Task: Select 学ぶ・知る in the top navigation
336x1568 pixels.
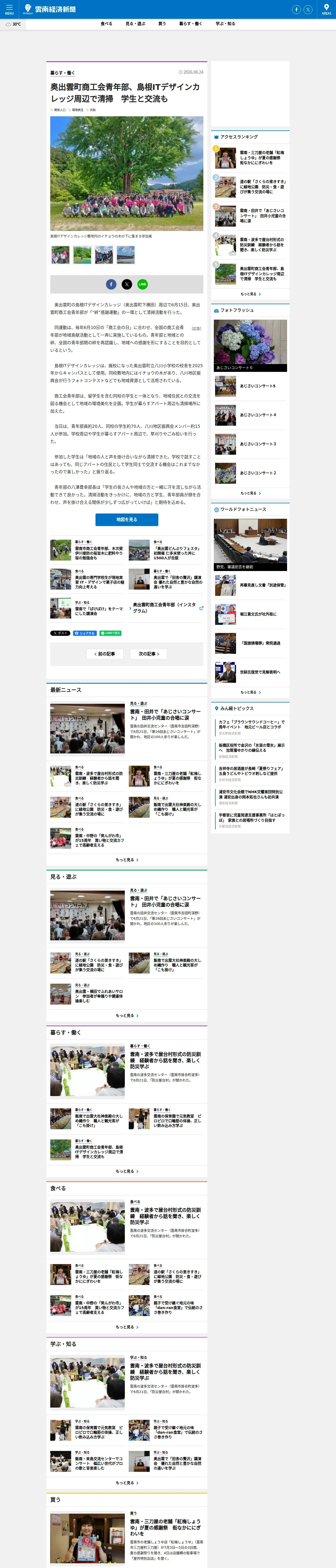Action: click(x=225, y=24)
